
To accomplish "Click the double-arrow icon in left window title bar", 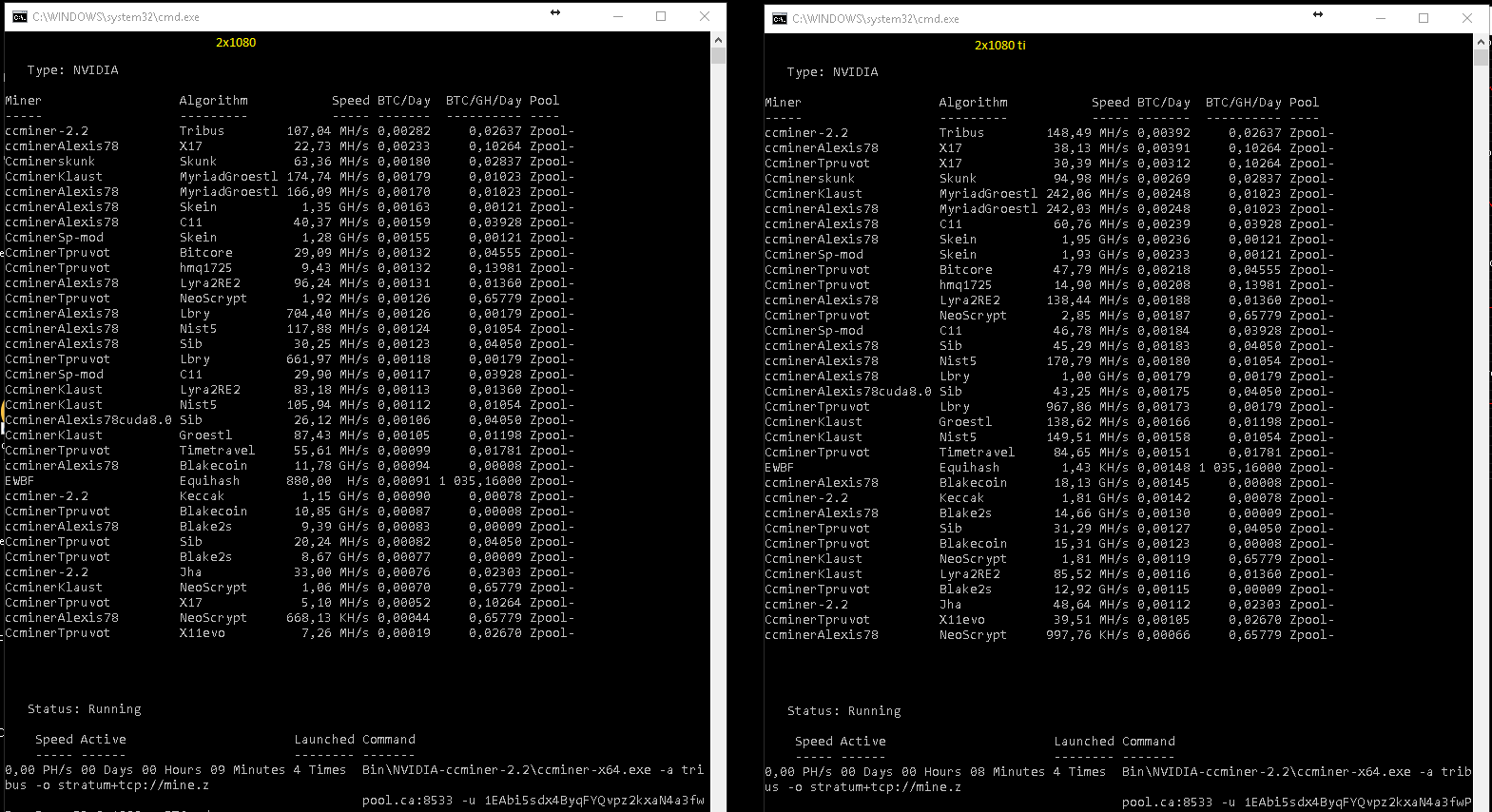I will coord(555,13).
